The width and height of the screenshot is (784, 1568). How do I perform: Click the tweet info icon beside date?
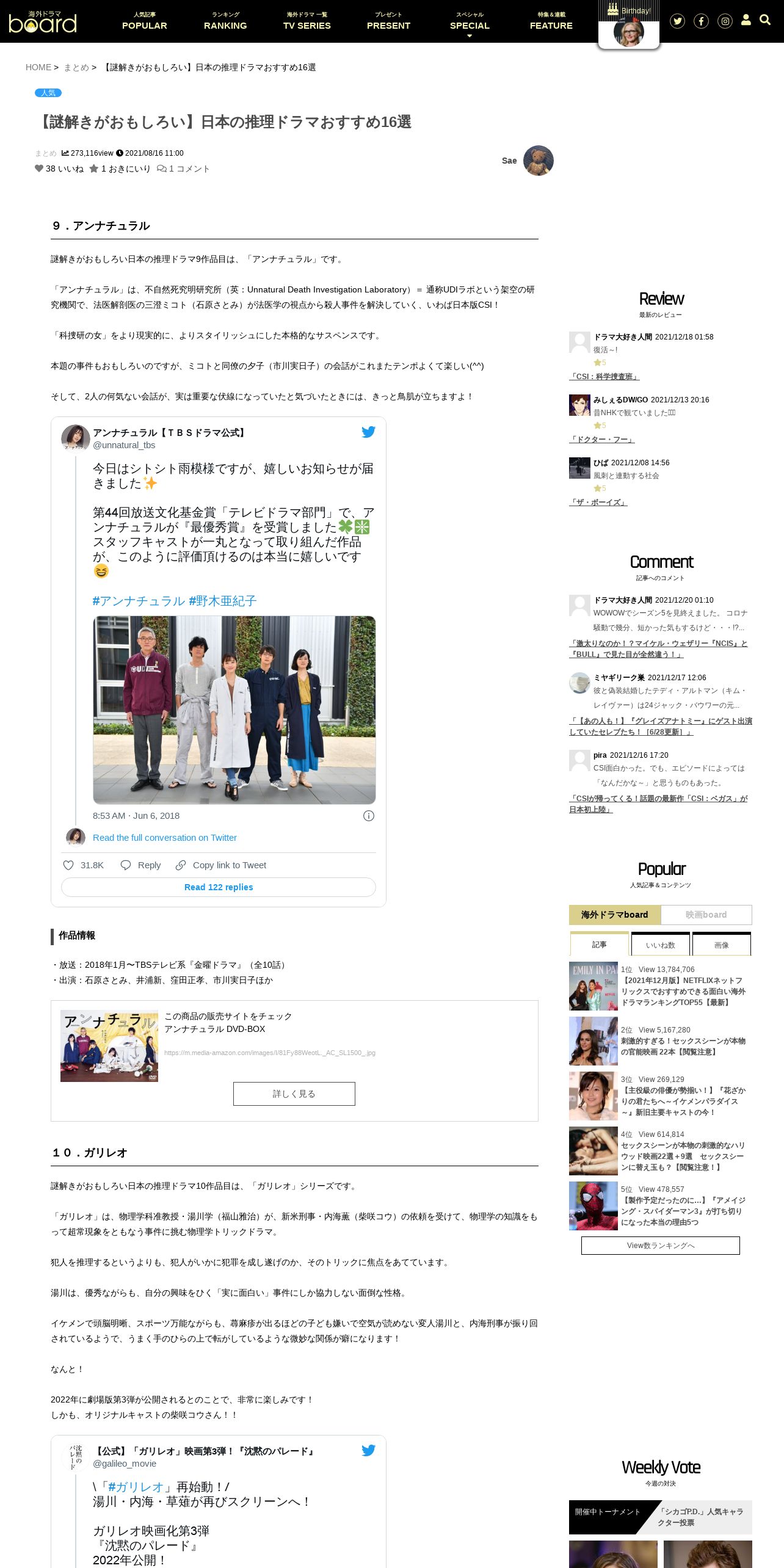click(x=369, y=816)
